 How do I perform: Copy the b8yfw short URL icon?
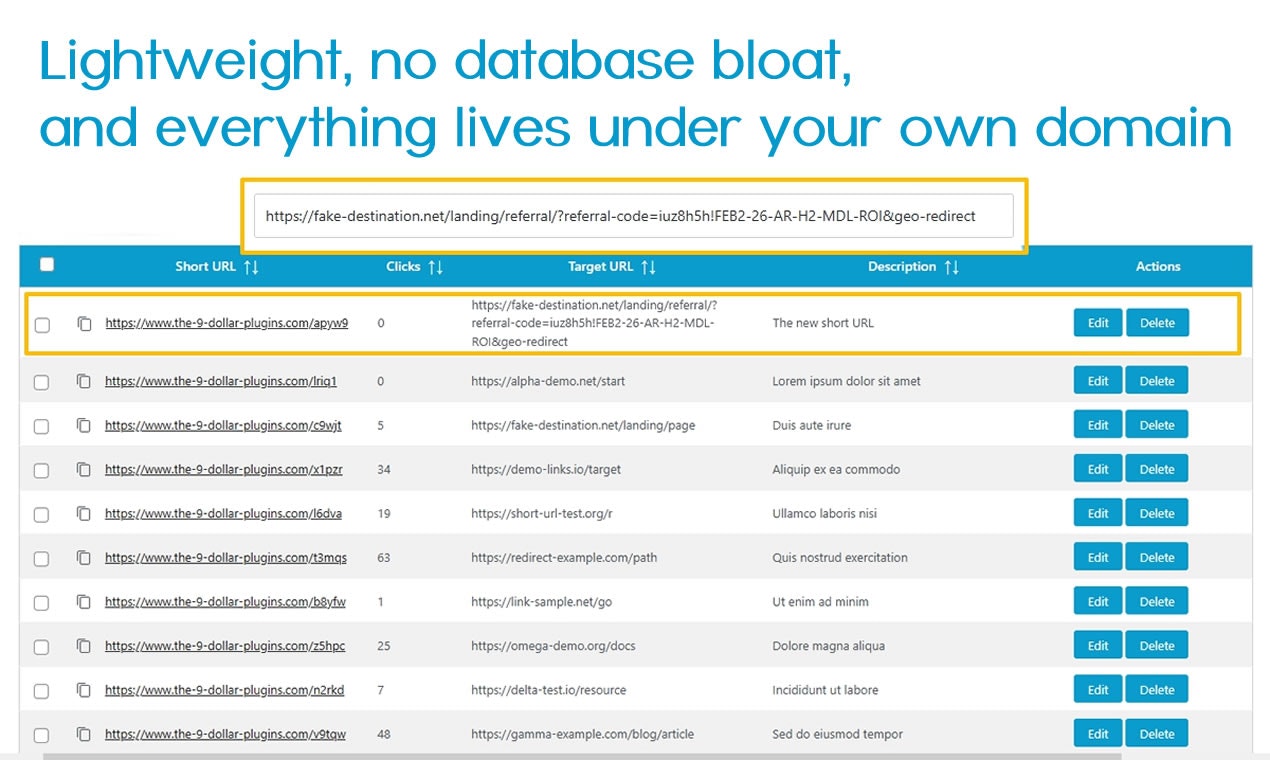pos(84,602)
